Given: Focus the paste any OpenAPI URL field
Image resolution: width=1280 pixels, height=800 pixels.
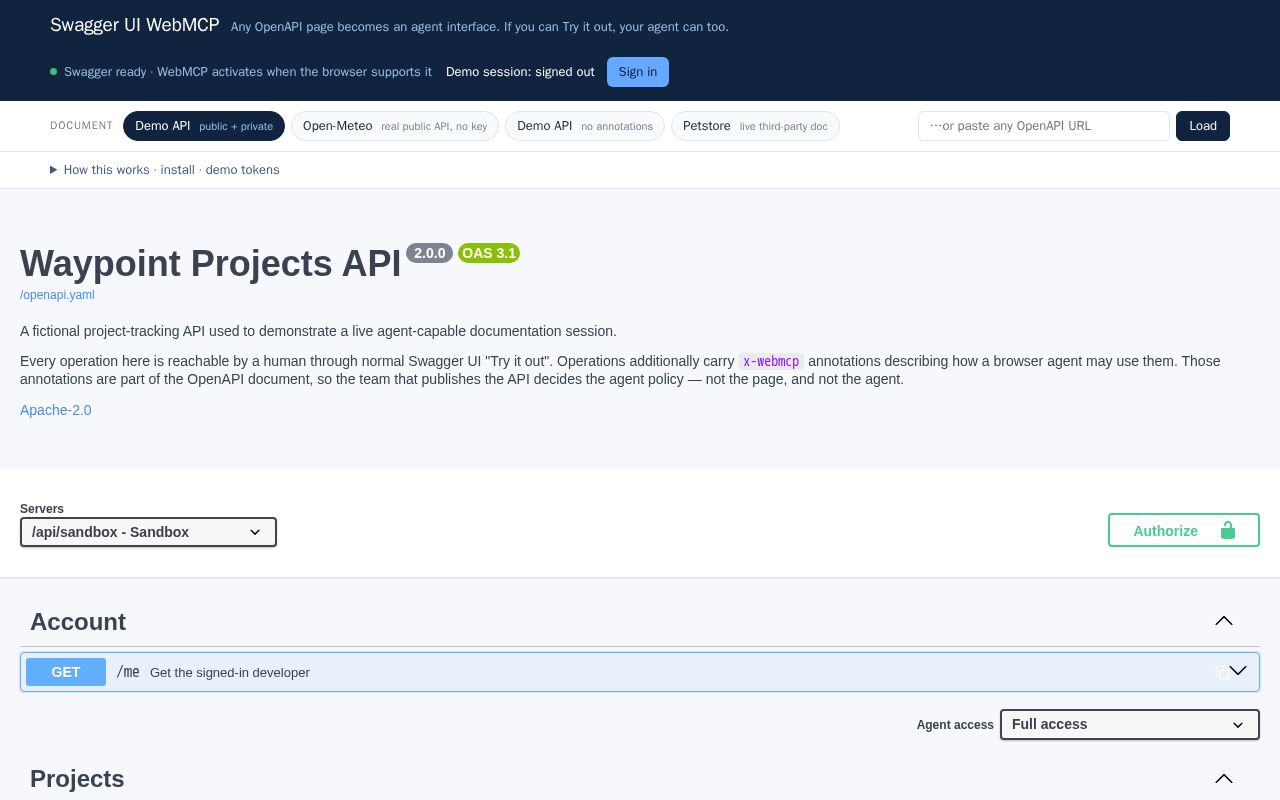Looking at the screenshot, I should pyautogui.click(x=1044, y=126).
